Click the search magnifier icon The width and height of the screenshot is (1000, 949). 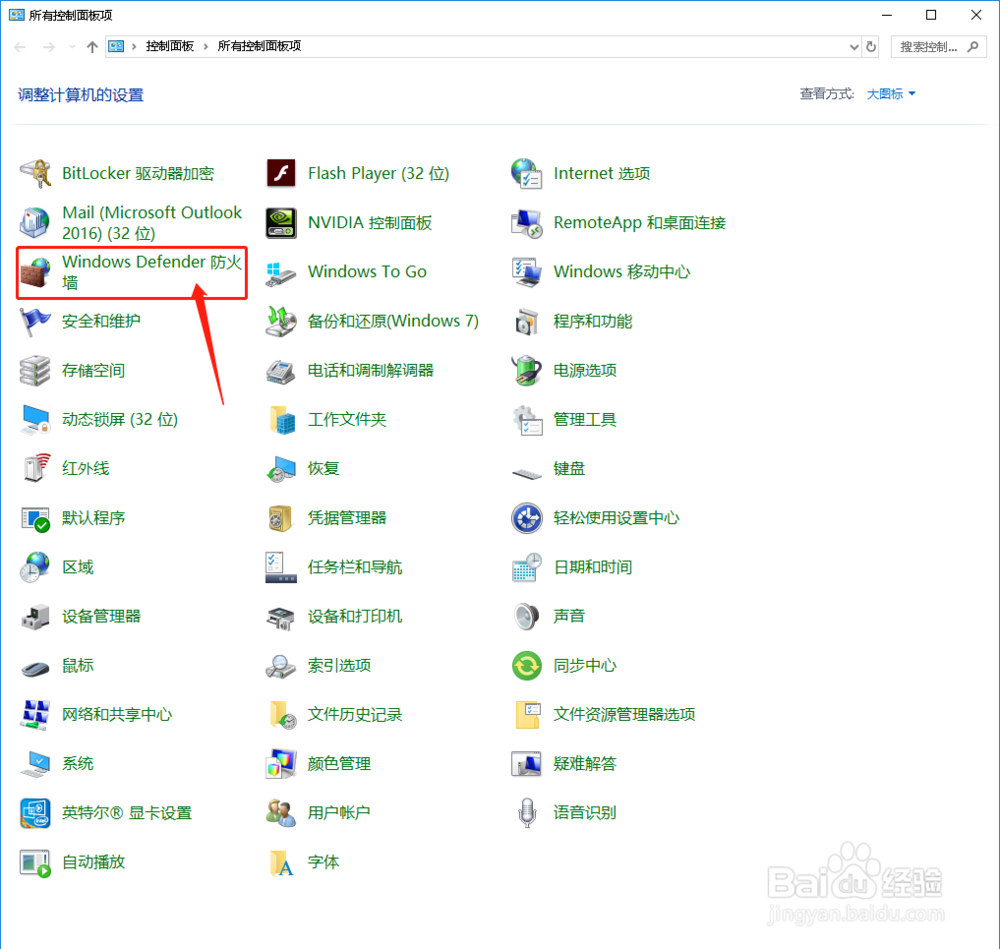[x=973, y=47]
